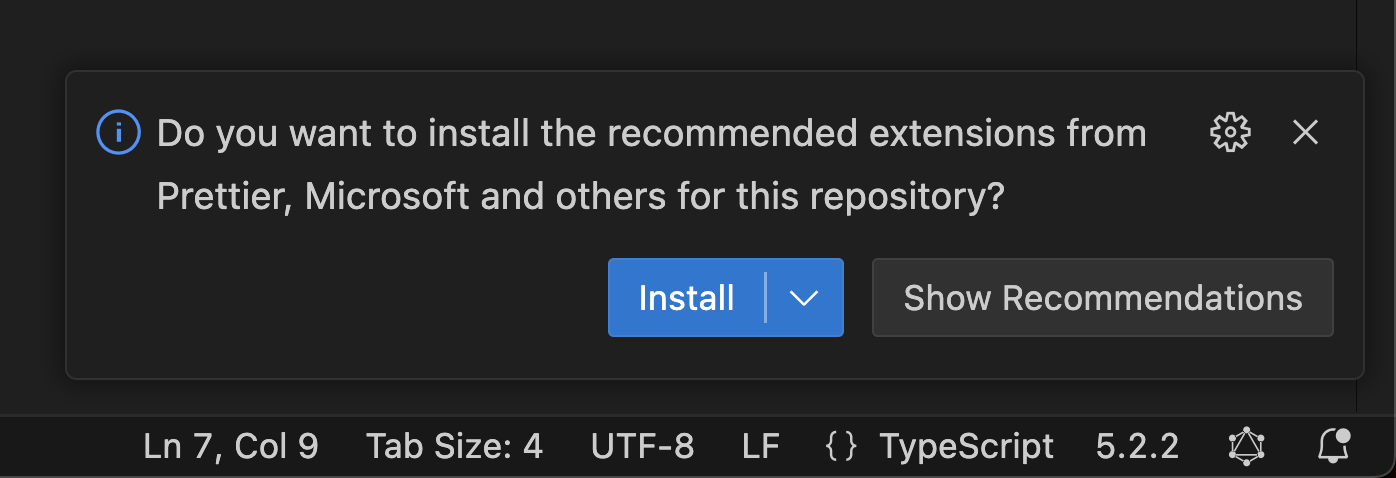Screen dimensions: 1396x478
Task: Click the empty editor area above notification
Action: [698, 35]
